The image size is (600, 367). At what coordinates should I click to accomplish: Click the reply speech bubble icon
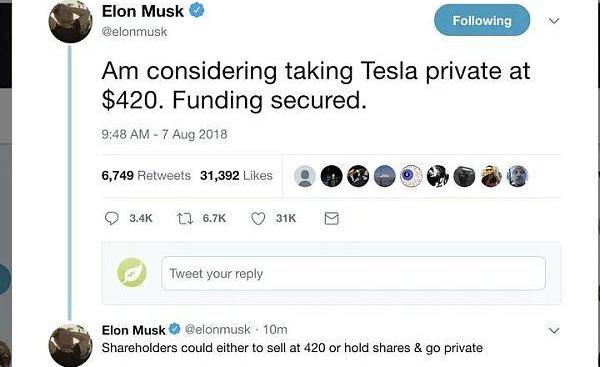pos(111,218)
